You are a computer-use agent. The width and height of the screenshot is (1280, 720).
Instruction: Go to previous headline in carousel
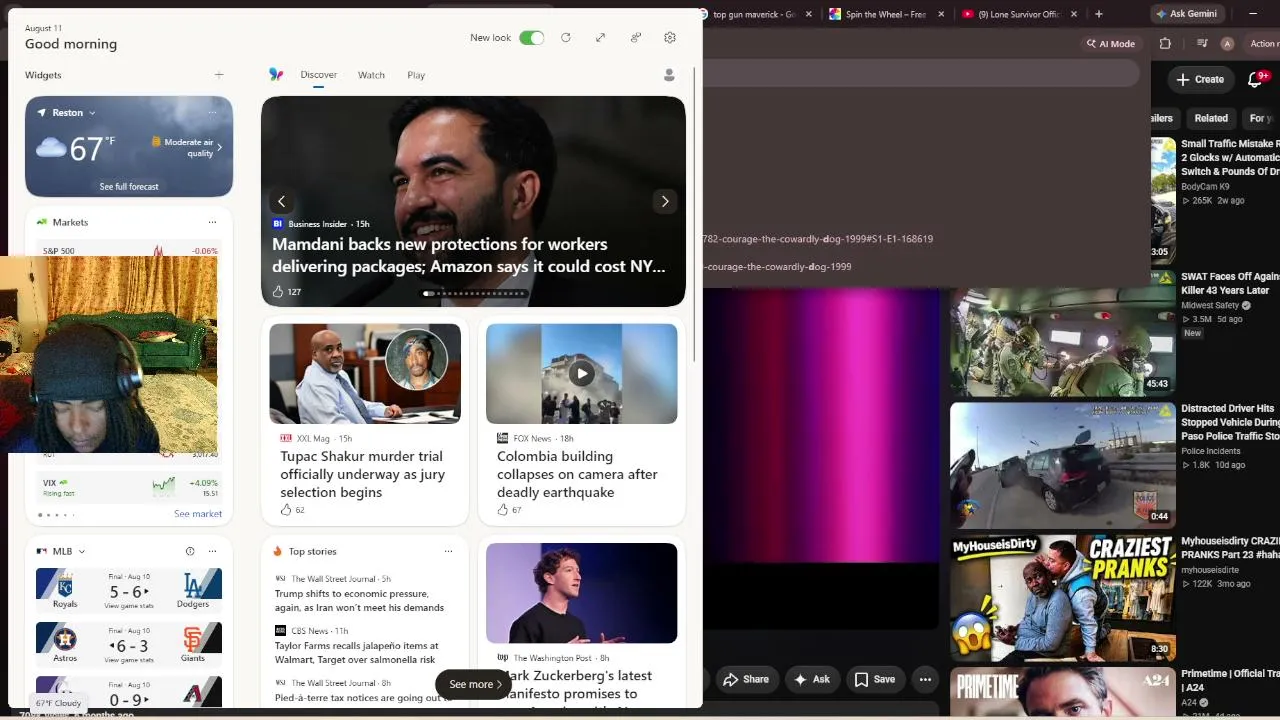click(x=282, y=201)
